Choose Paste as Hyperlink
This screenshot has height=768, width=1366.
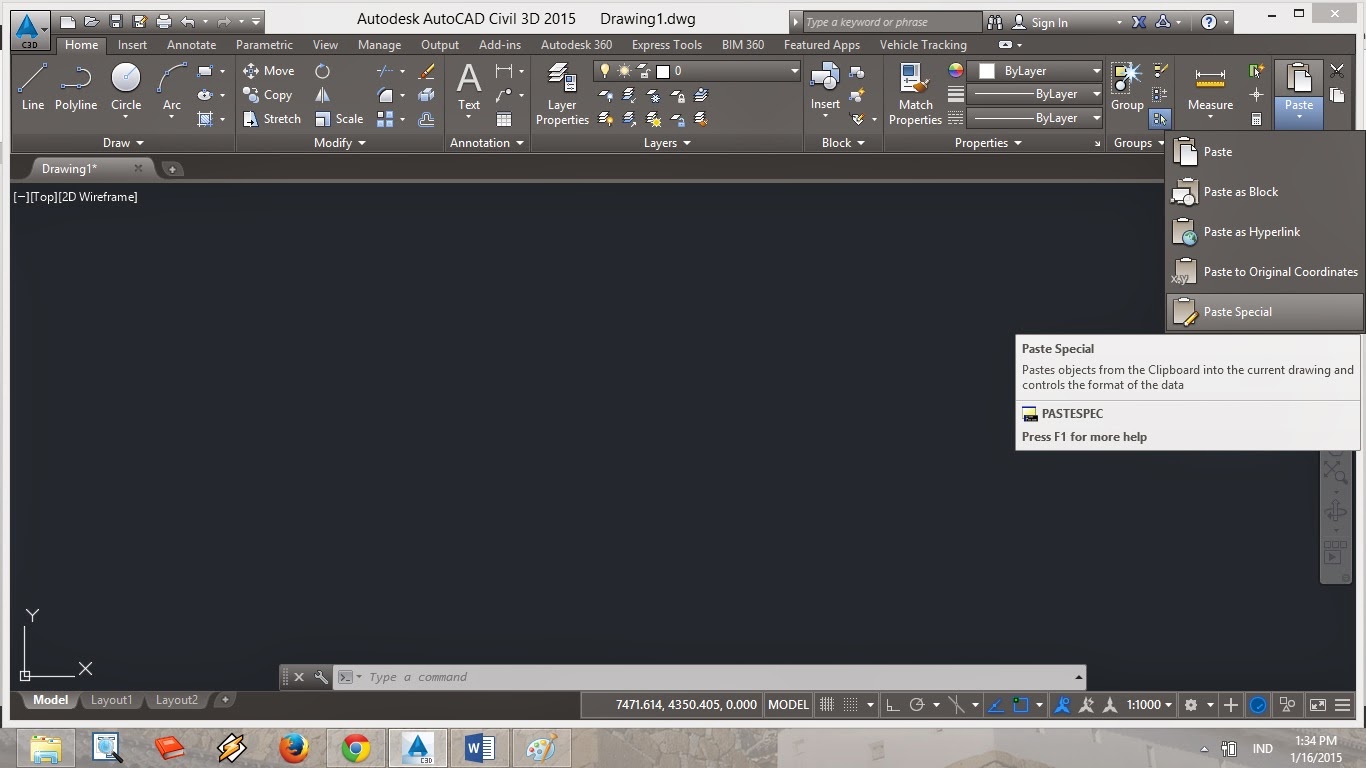(1265, 232)
